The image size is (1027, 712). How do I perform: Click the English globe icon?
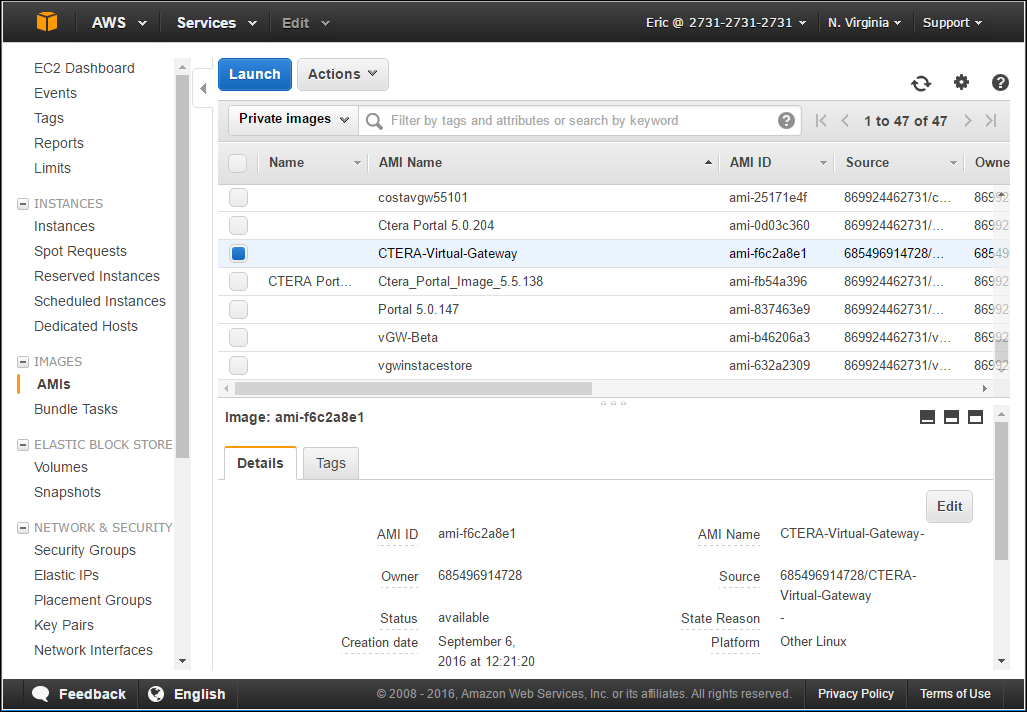coord(156,694)
